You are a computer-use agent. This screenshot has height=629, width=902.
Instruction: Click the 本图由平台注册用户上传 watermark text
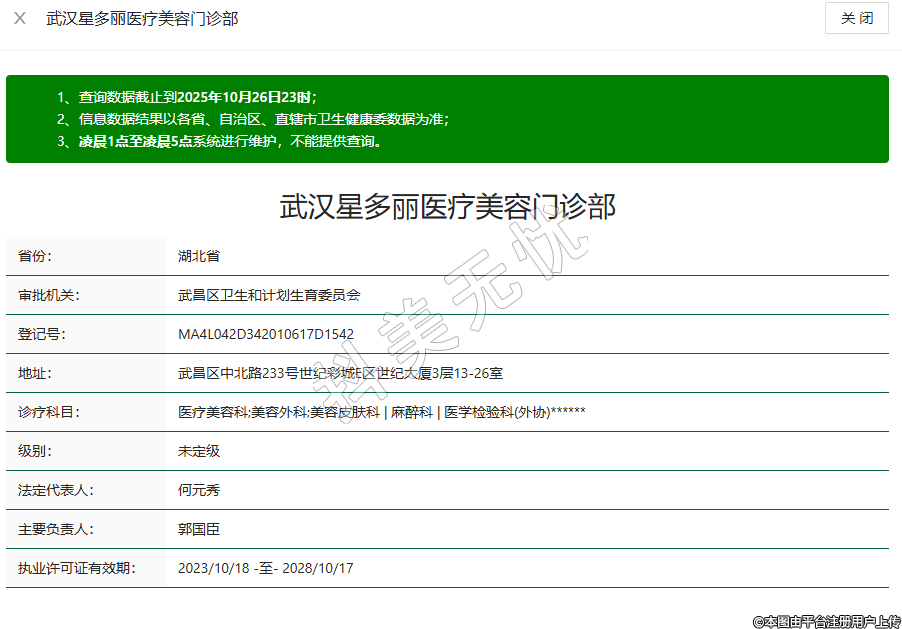826,621
